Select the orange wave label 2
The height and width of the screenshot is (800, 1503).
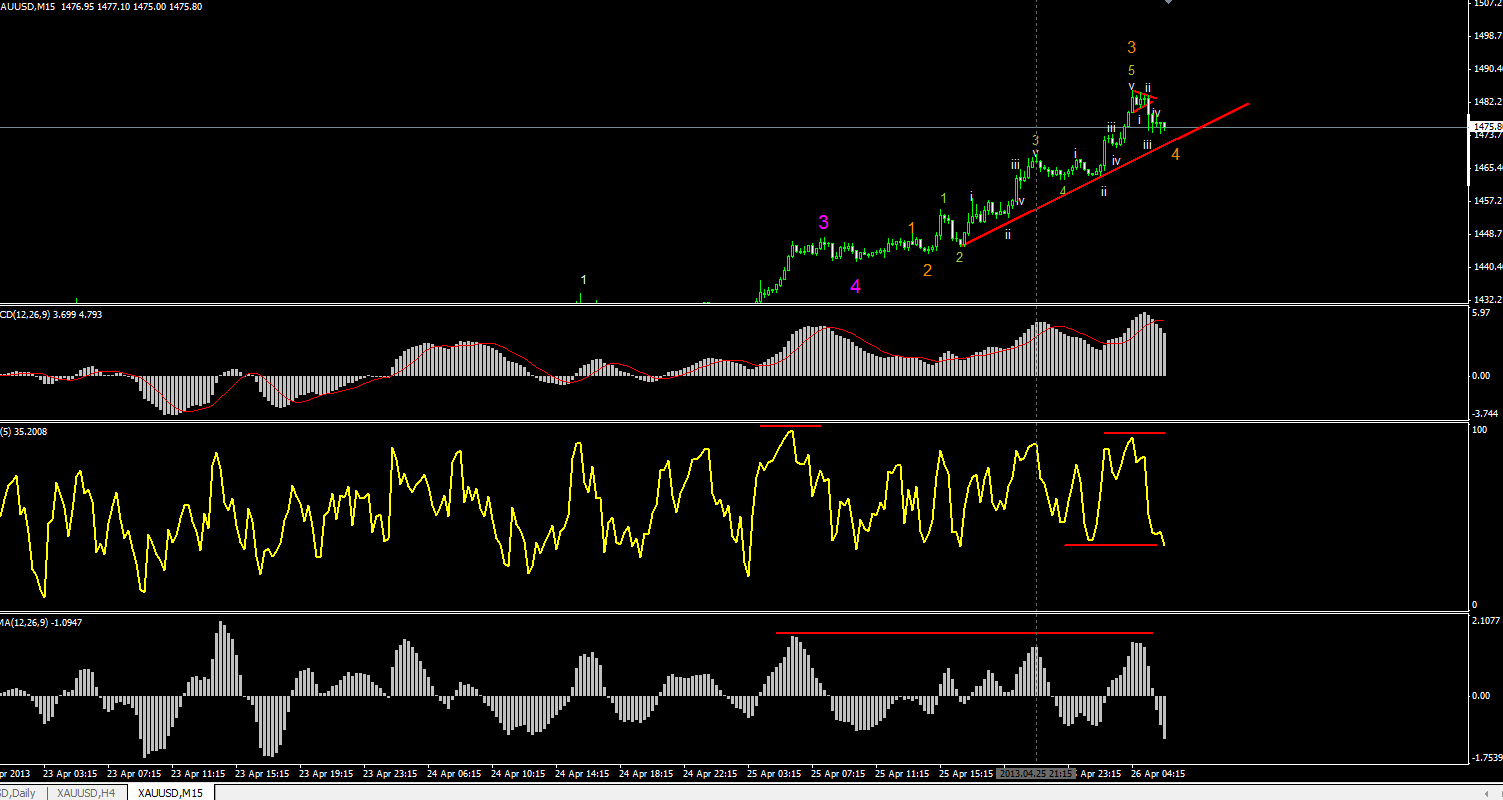coord(927,270)
